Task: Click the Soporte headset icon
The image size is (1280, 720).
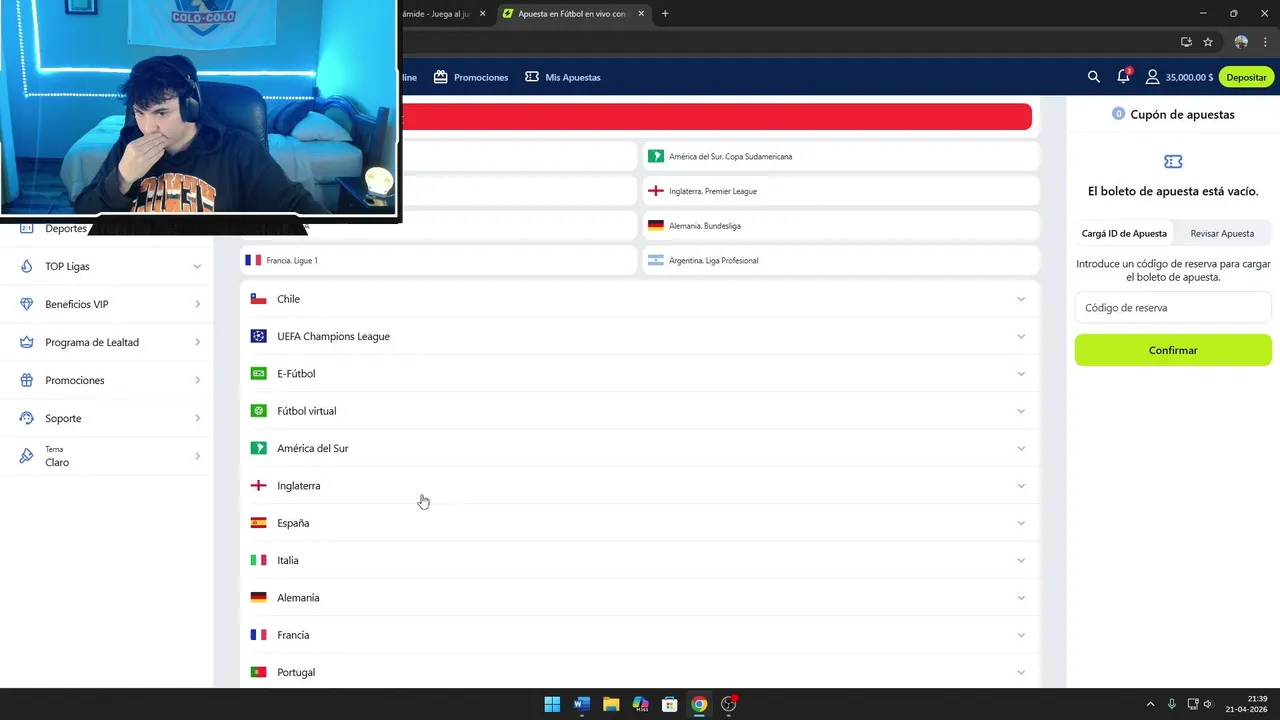Action: [26, 418]
